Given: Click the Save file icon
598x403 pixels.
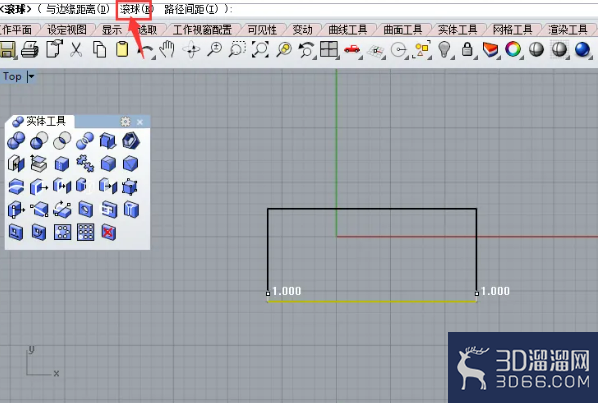Looking at the screenshot, I should click(x=7, y=50).
